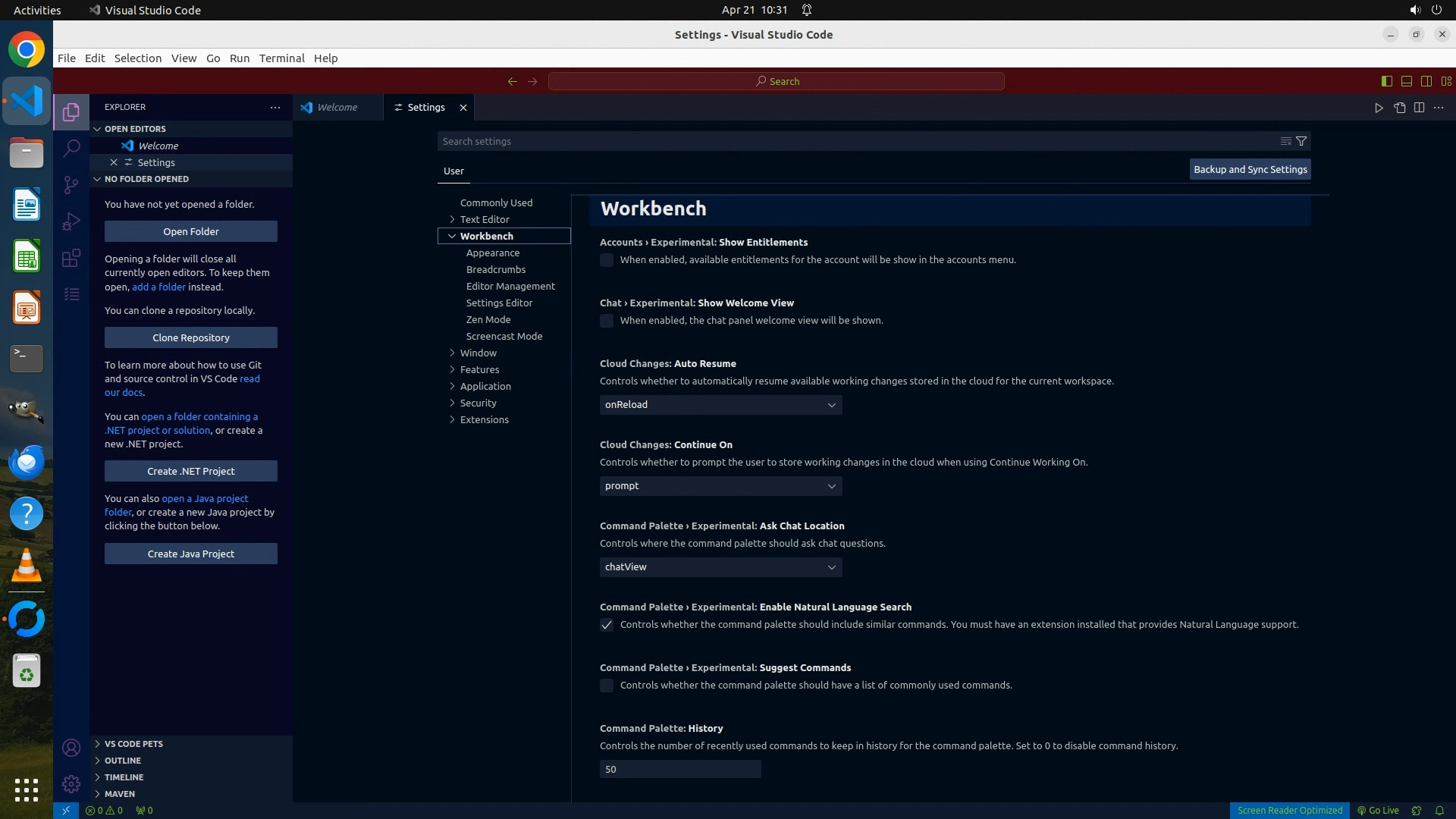This screenshot has height=819, width=1456.
Task: Open the Thunderbird mail dock icon
Action: 27,462
